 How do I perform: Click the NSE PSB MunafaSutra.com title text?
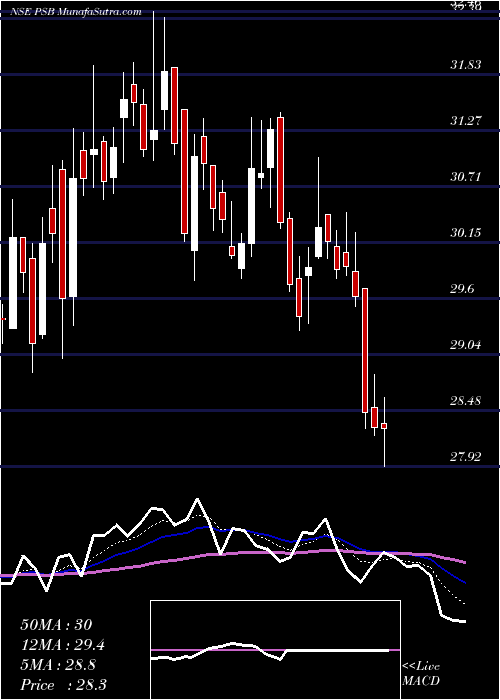pyautogui.click(x=76, y=12)
